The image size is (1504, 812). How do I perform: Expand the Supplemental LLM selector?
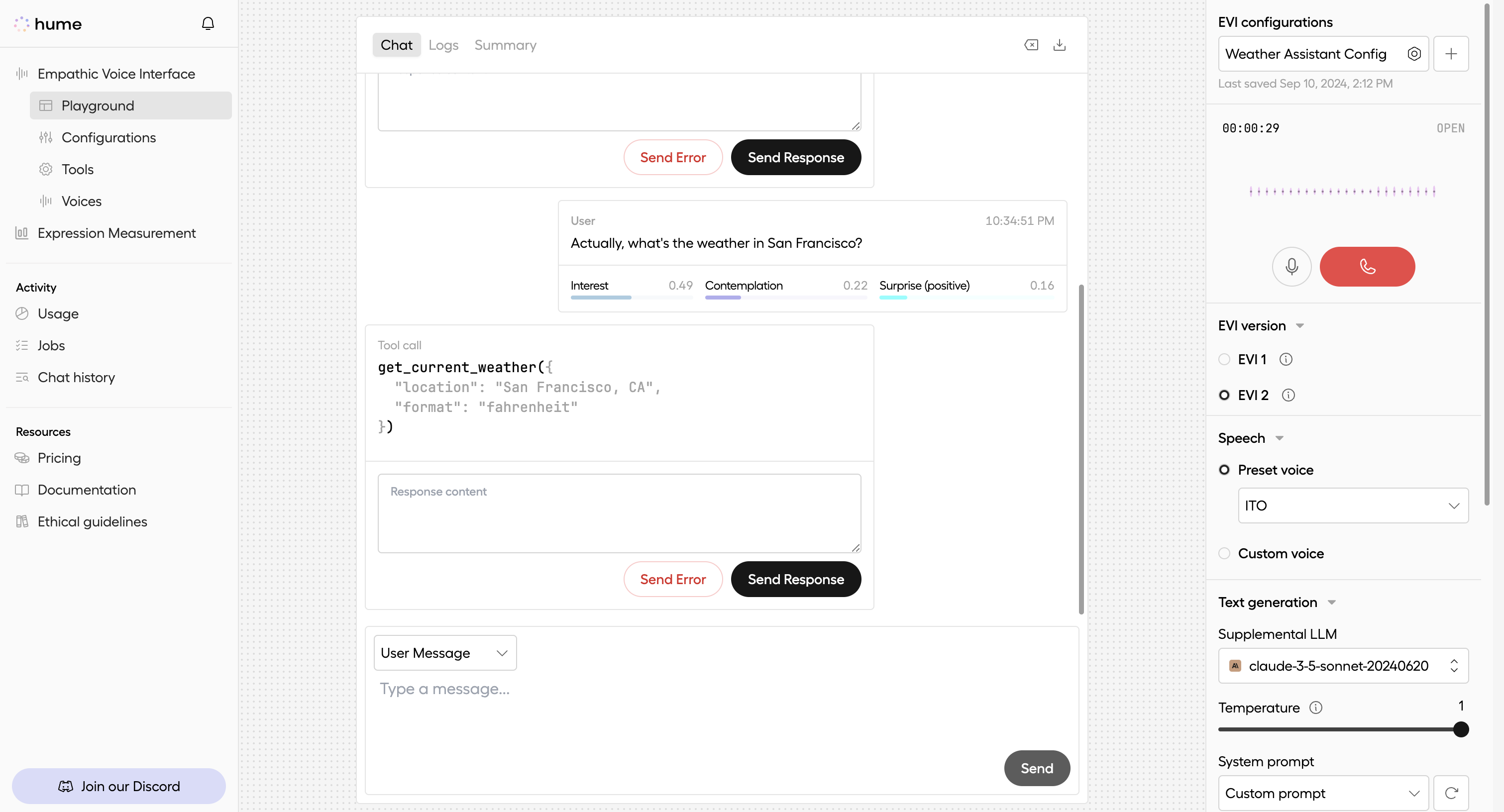pyautogui.click(x=1343, y=666)
